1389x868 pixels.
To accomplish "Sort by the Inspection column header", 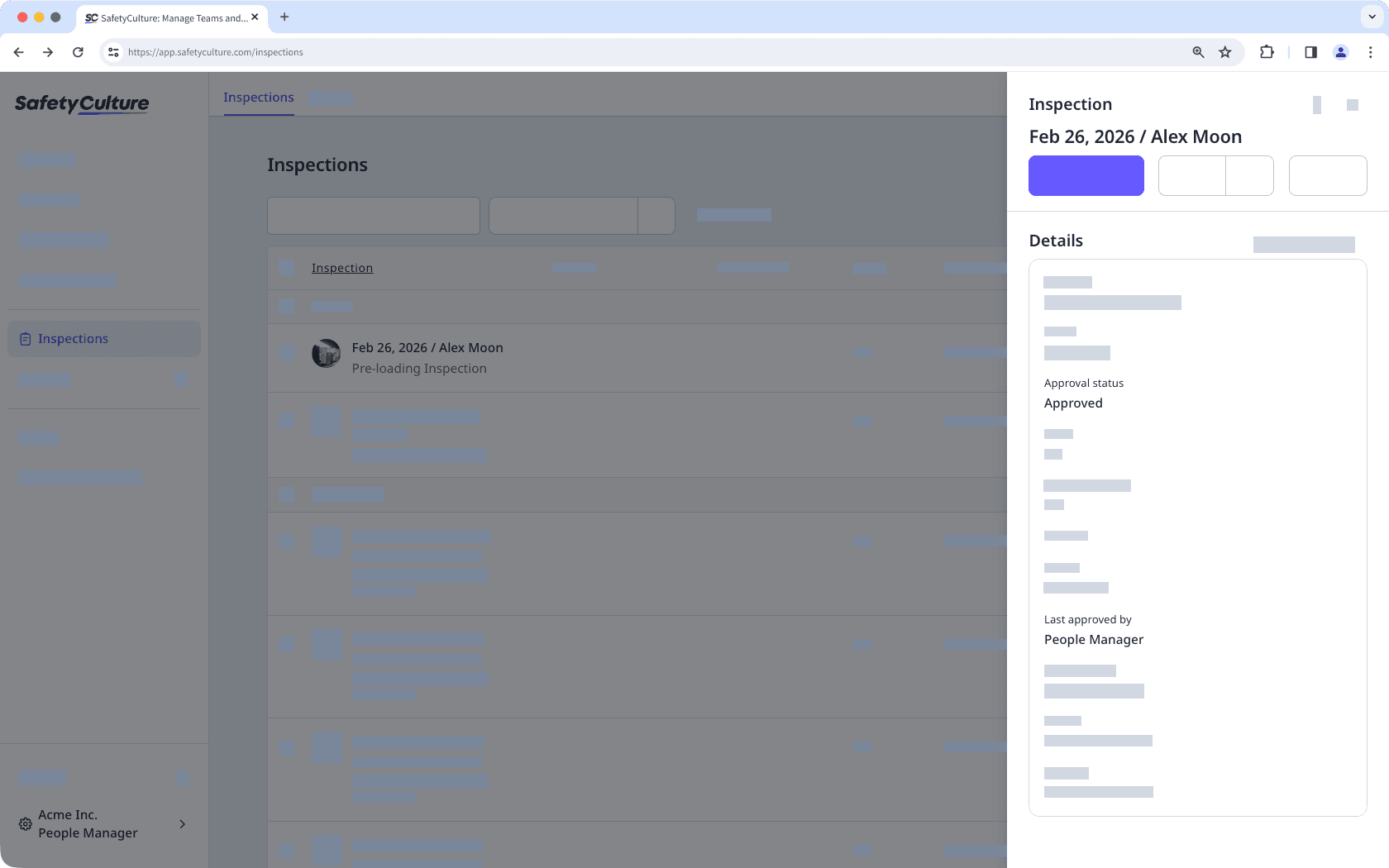I will [x=341, y=268].
